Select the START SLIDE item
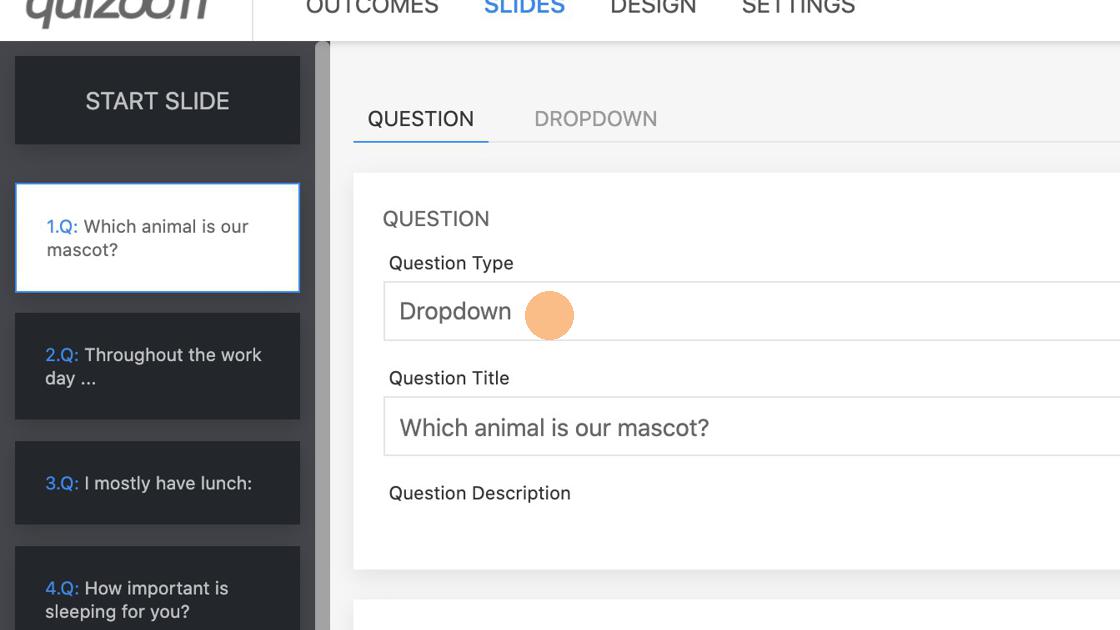The height and width of the screenshot is (630, 1120). point(157,101)
